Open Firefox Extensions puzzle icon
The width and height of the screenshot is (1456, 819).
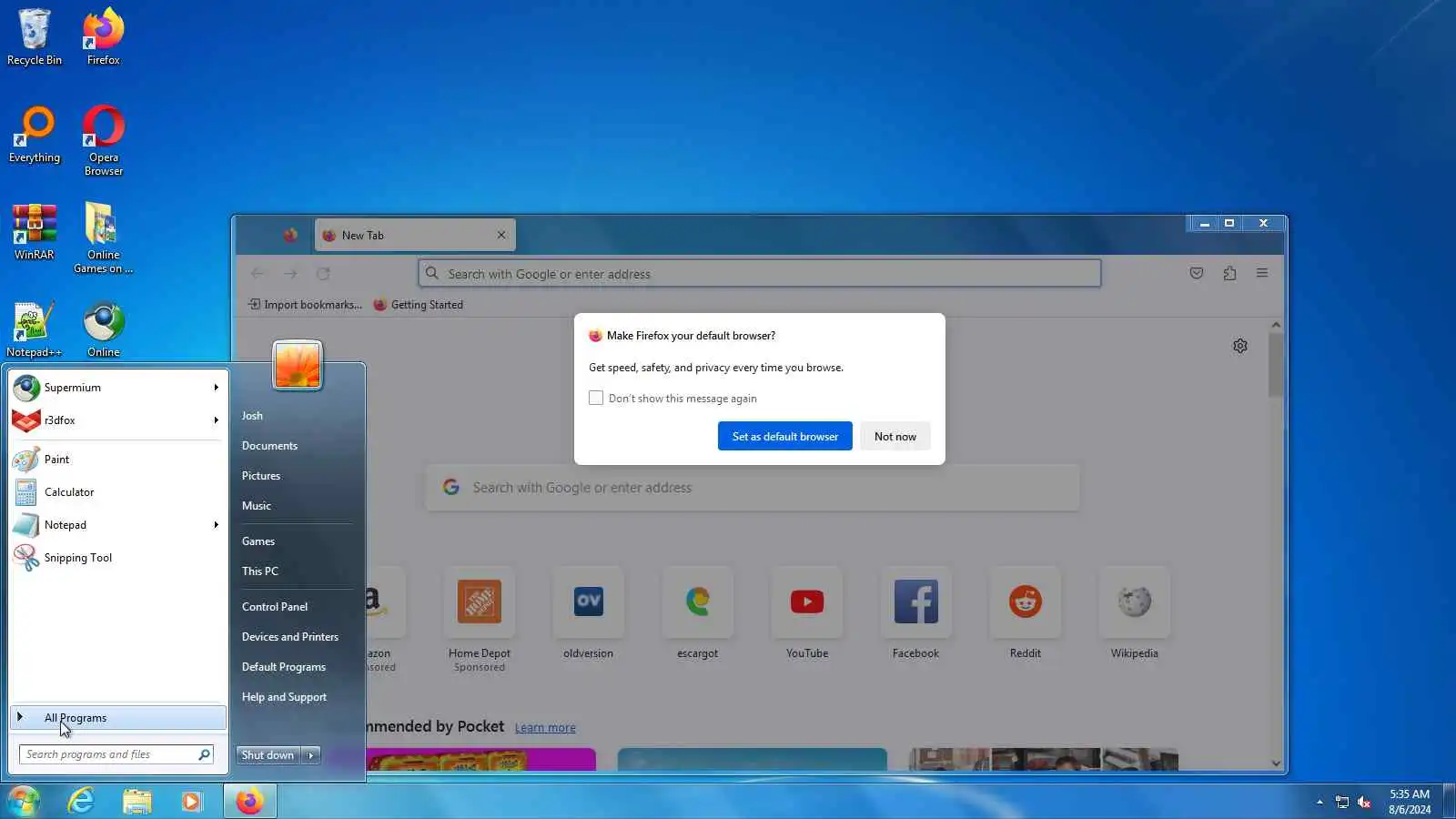coord(1229,273)
